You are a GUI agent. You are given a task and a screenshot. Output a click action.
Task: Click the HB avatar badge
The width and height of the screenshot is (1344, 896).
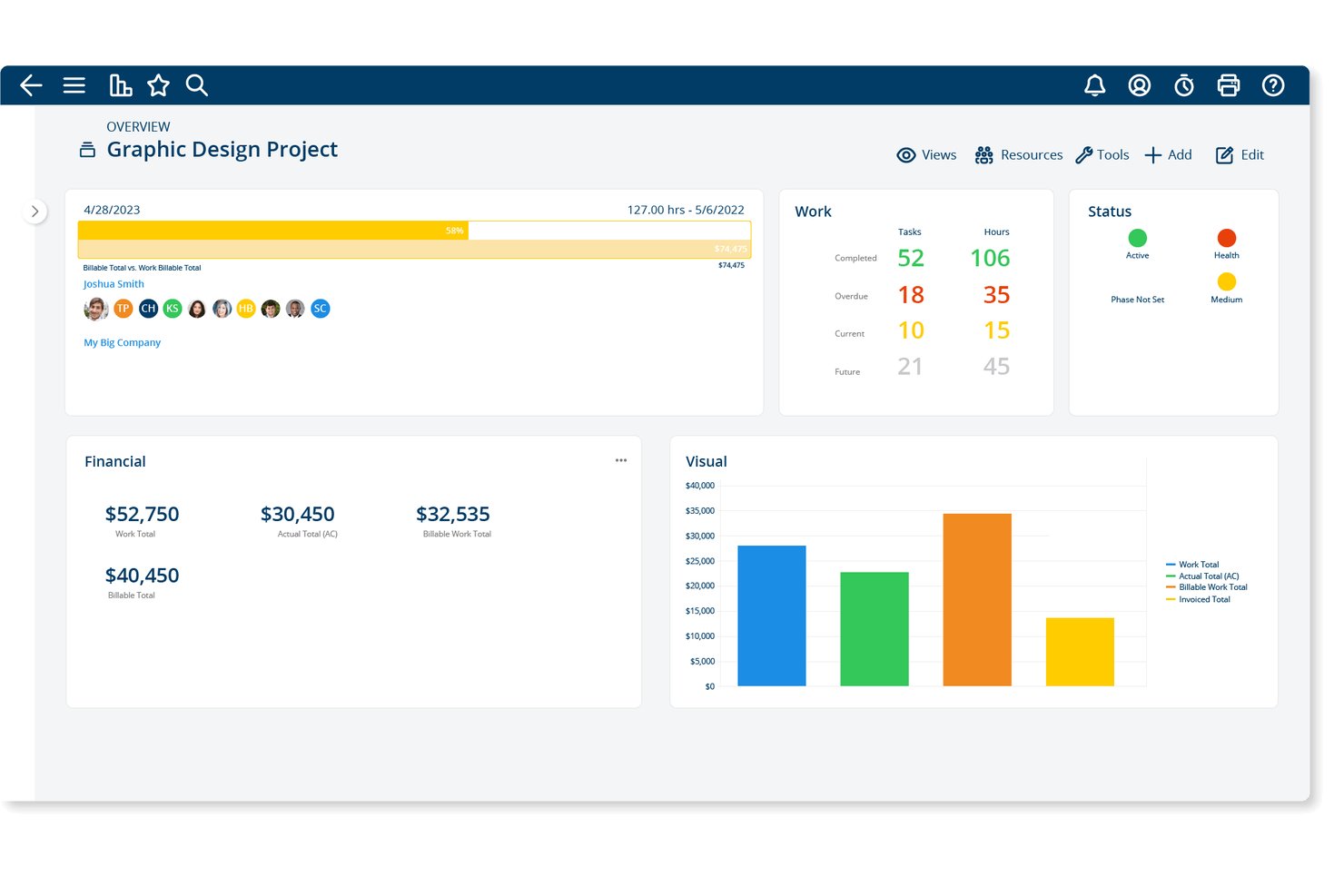pyautogui.click(x=246, y=309)
